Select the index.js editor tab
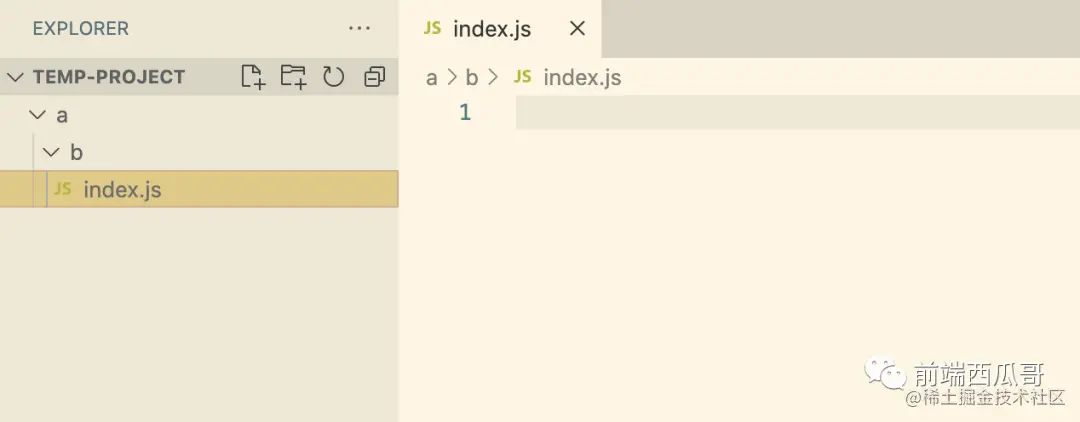Viewport: 1080px width, 422px height. (500, 28)
